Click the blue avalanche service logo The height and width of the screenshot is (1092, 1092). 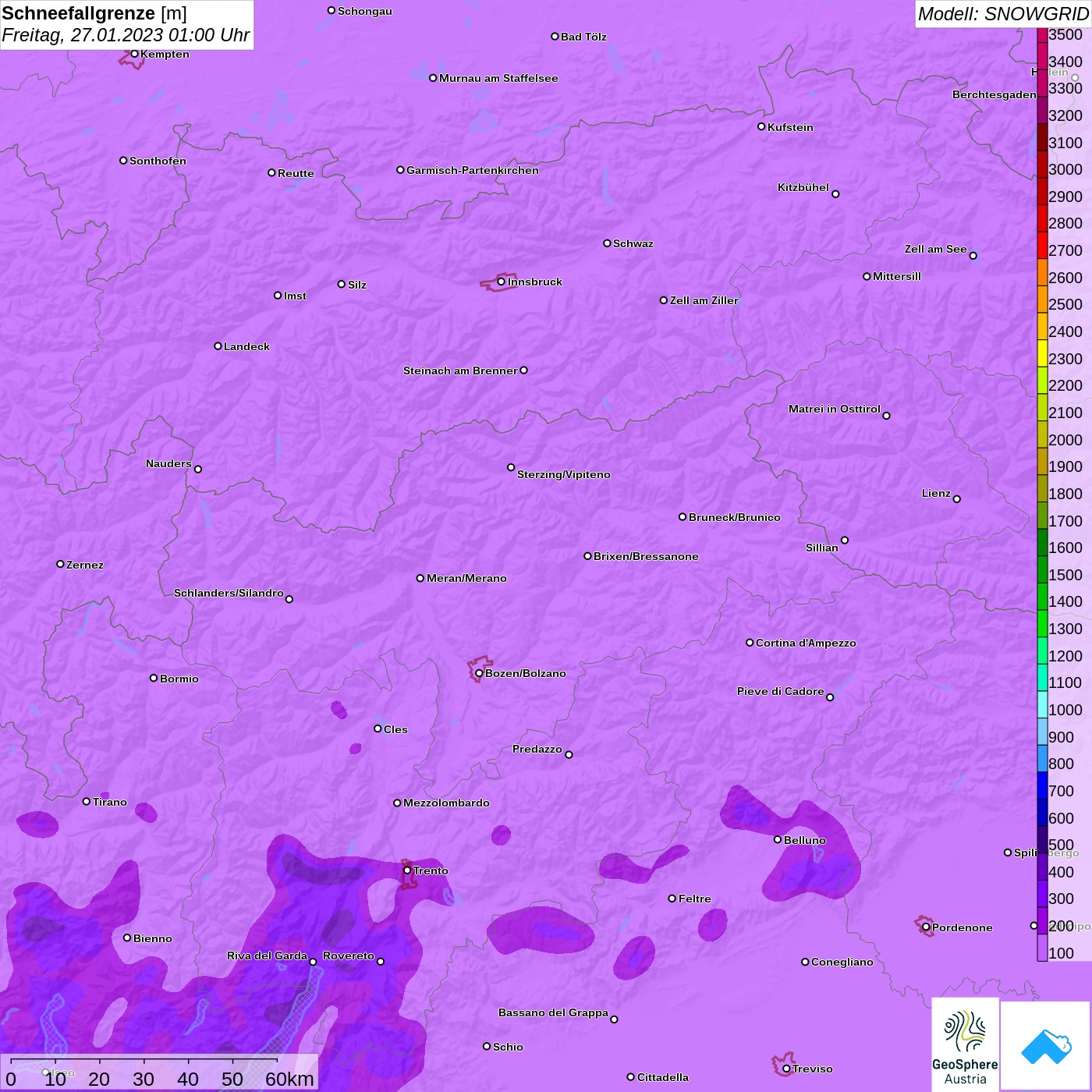click(1045, 1045)
